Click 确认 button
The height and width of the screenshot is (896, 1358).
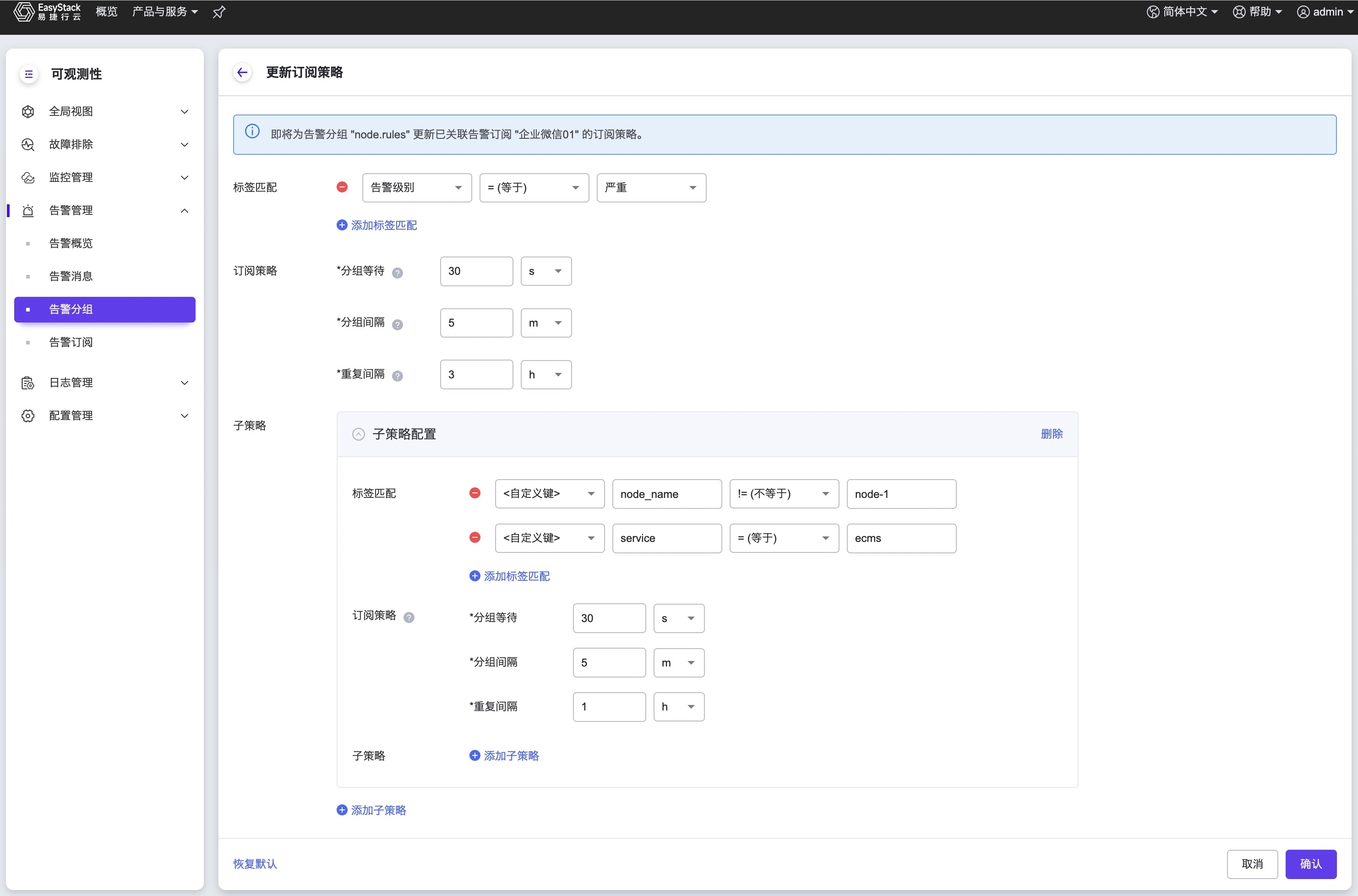pos(1310,864)
